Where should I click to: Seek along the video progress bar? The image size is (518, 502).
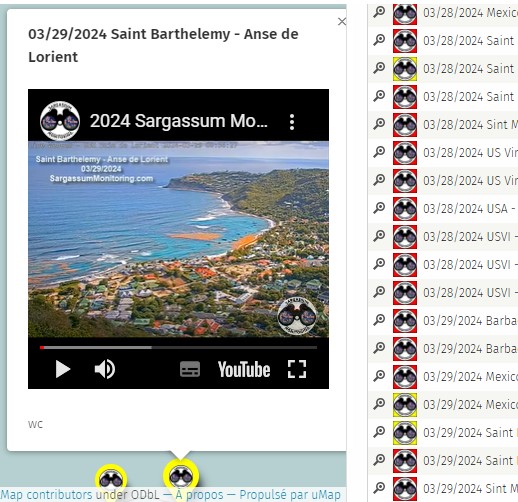[x=178, y=347]
